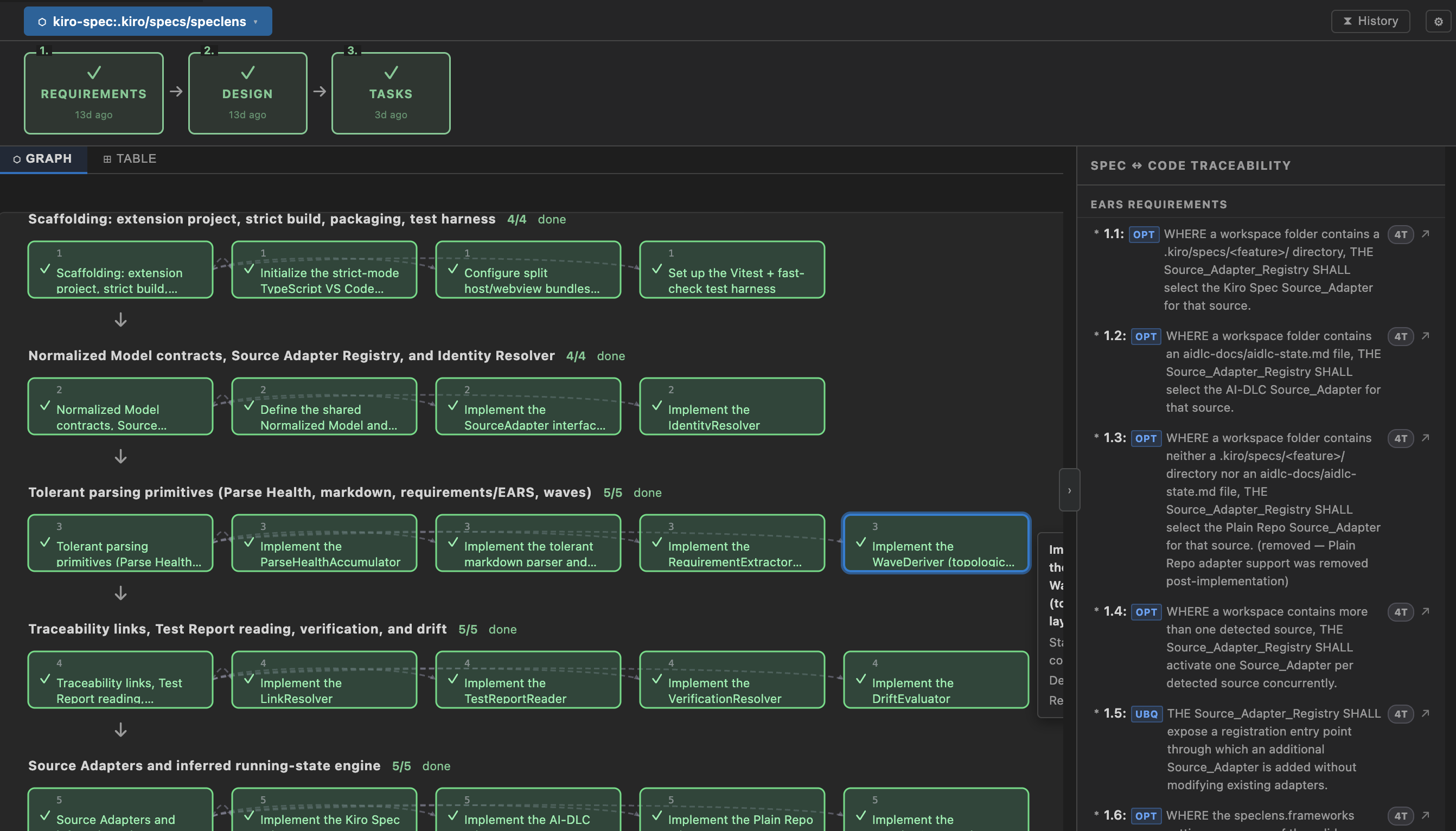This screenshot has width=1456, height=831.
Task: Select Set up the Vitest harness node
Action: tap(732, 270)
